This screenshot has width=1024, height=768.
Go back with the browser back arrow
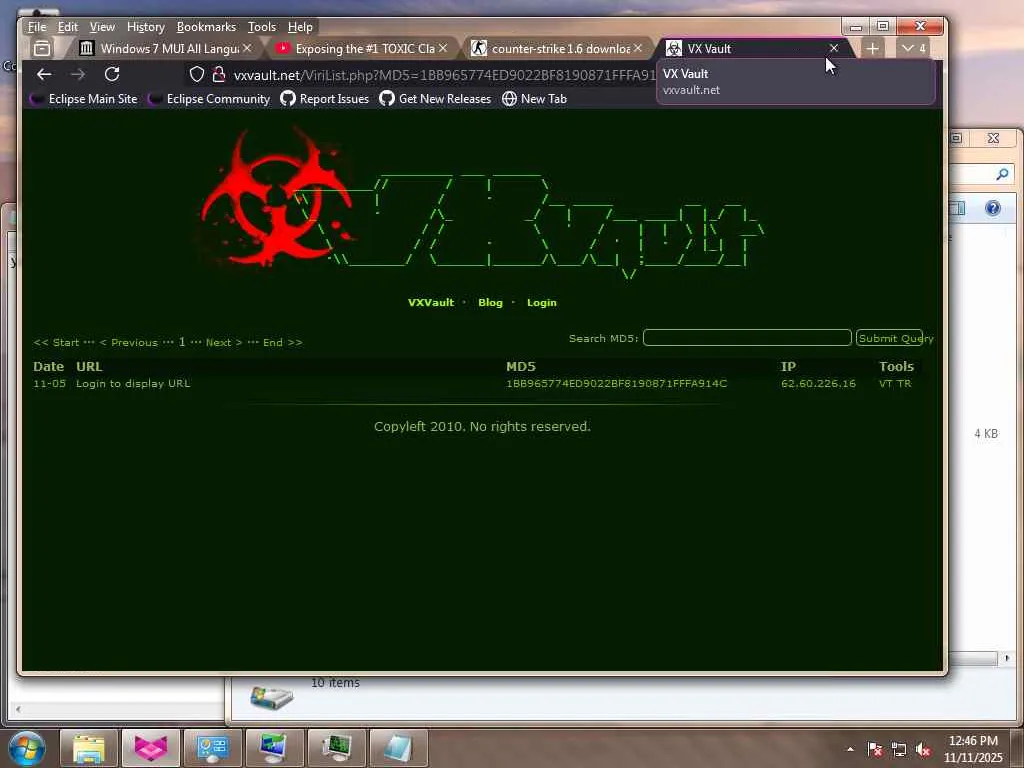(x=44, y=74)
